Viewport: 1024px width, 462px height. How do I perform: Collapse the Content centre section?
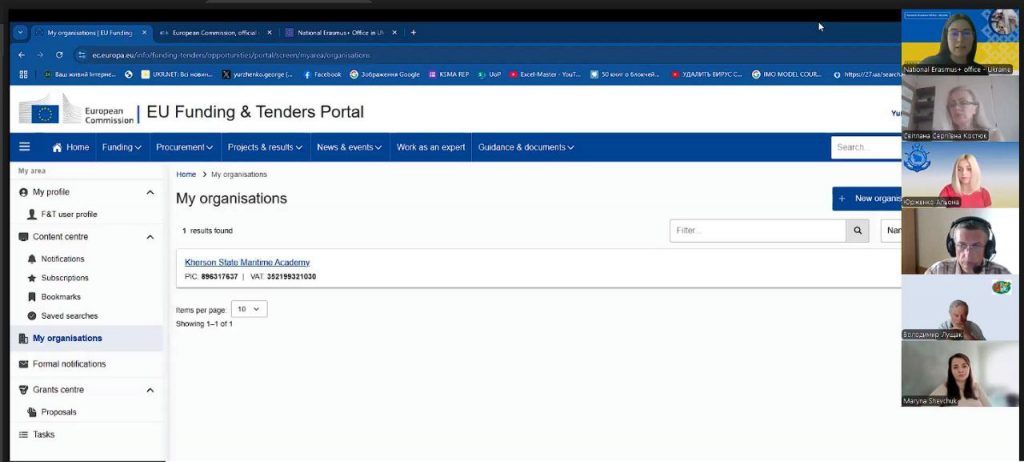[150, 237]
